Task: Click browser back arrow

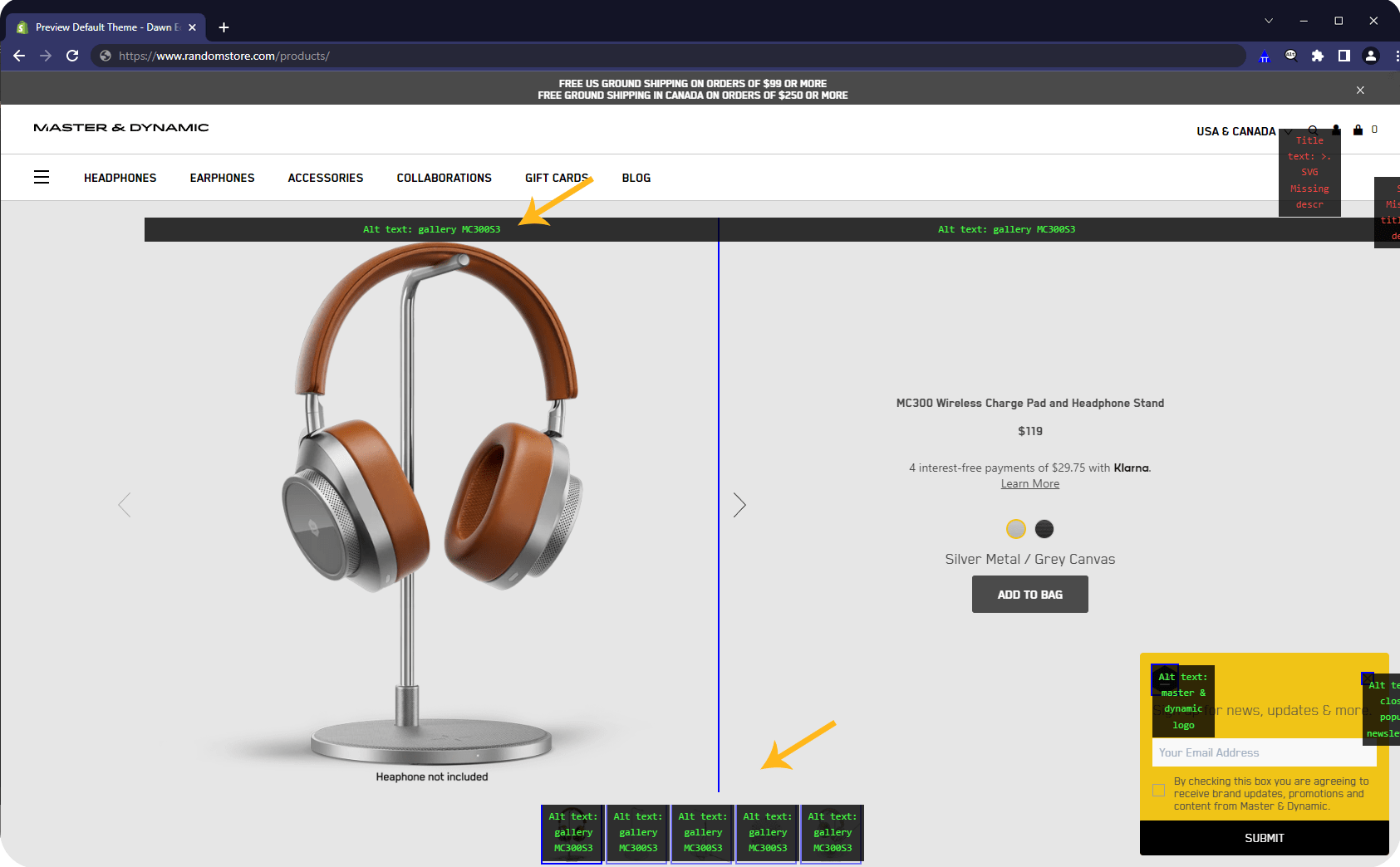Action: coord(19,56)
